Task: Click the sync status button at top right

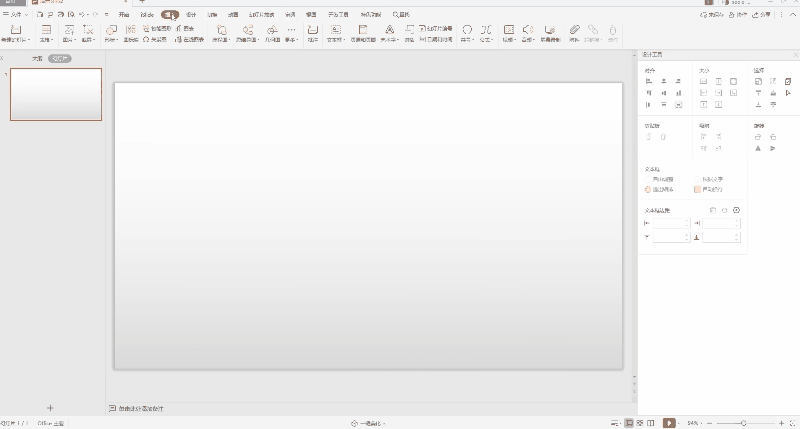Action: (712, 15)
